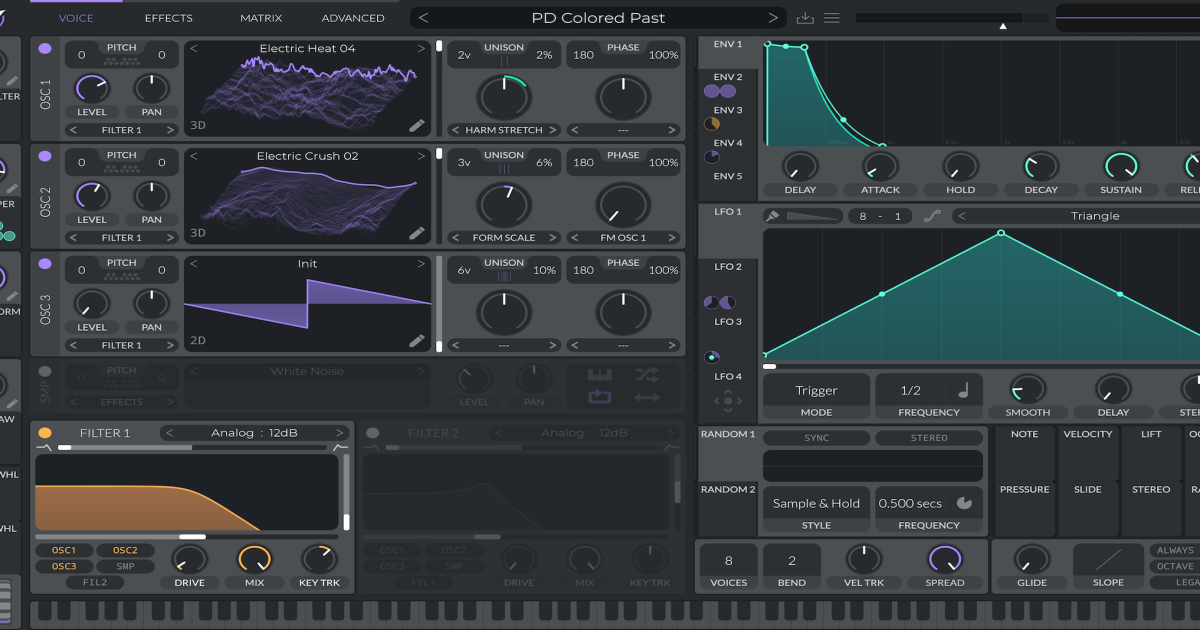Select the LFO 1 paint brush tool

point(772,216)
